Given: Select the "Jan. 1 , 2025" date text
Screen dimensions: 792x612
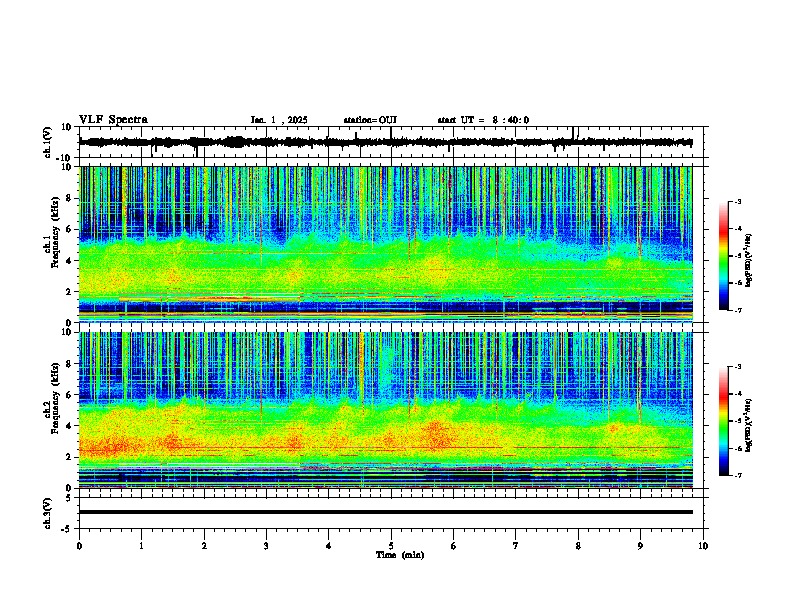Looking at the screenshot, I should point(279,120).
